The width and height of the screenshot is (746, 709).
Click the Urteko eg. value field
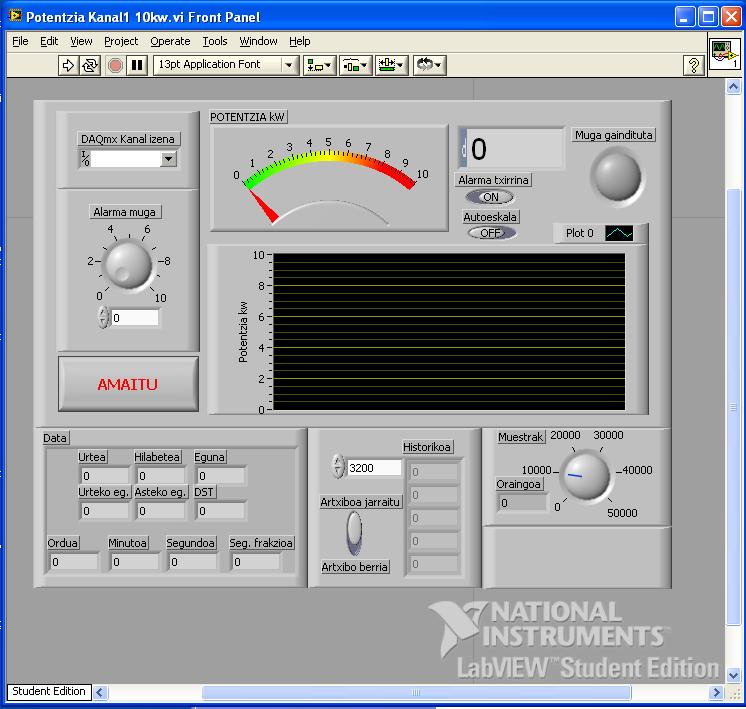pyautogui.click(x=104, y=511)
